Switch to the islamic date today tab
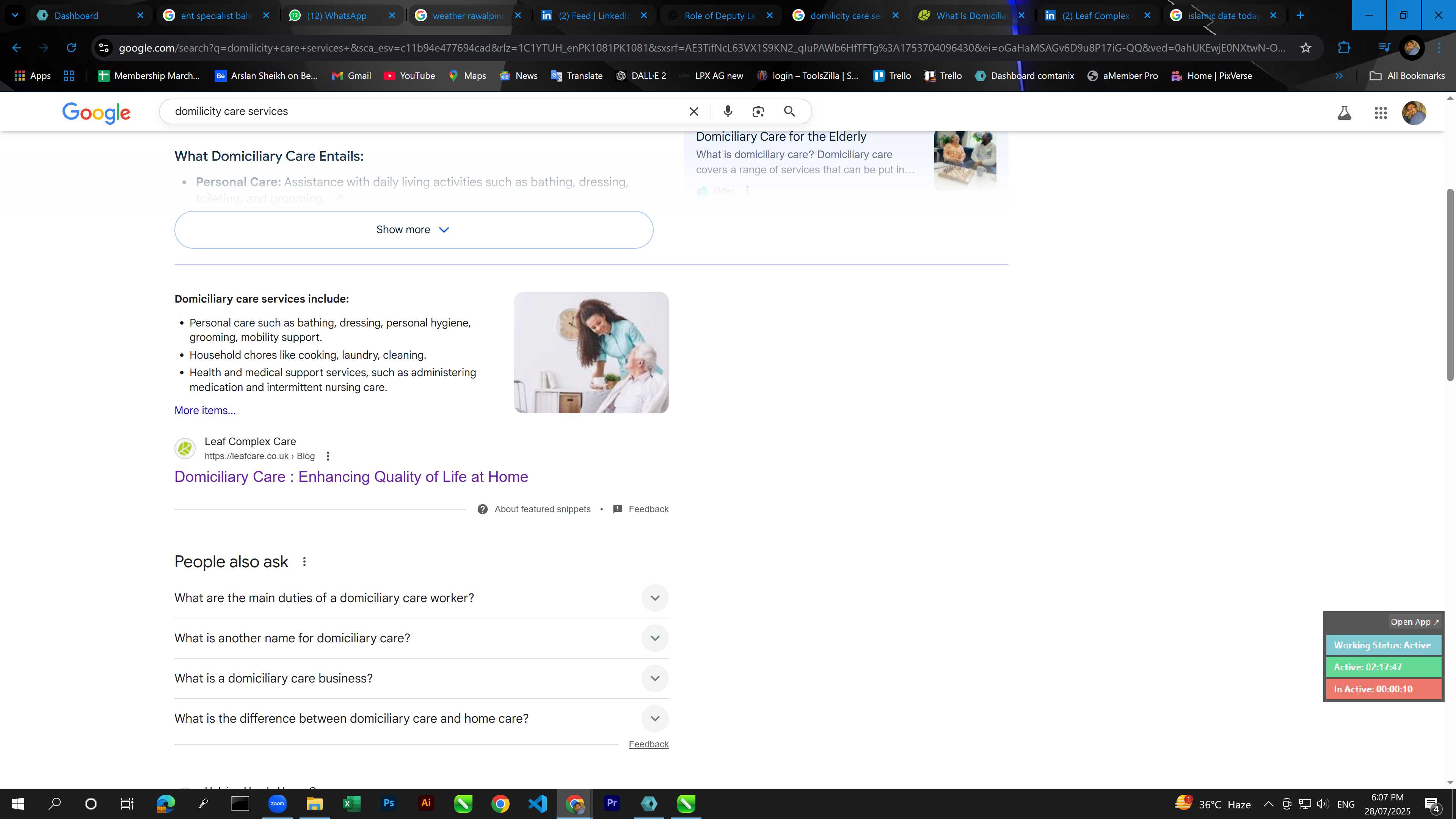The height and width of the screenshot is (819, 1456). click(x=1223, y=15)
